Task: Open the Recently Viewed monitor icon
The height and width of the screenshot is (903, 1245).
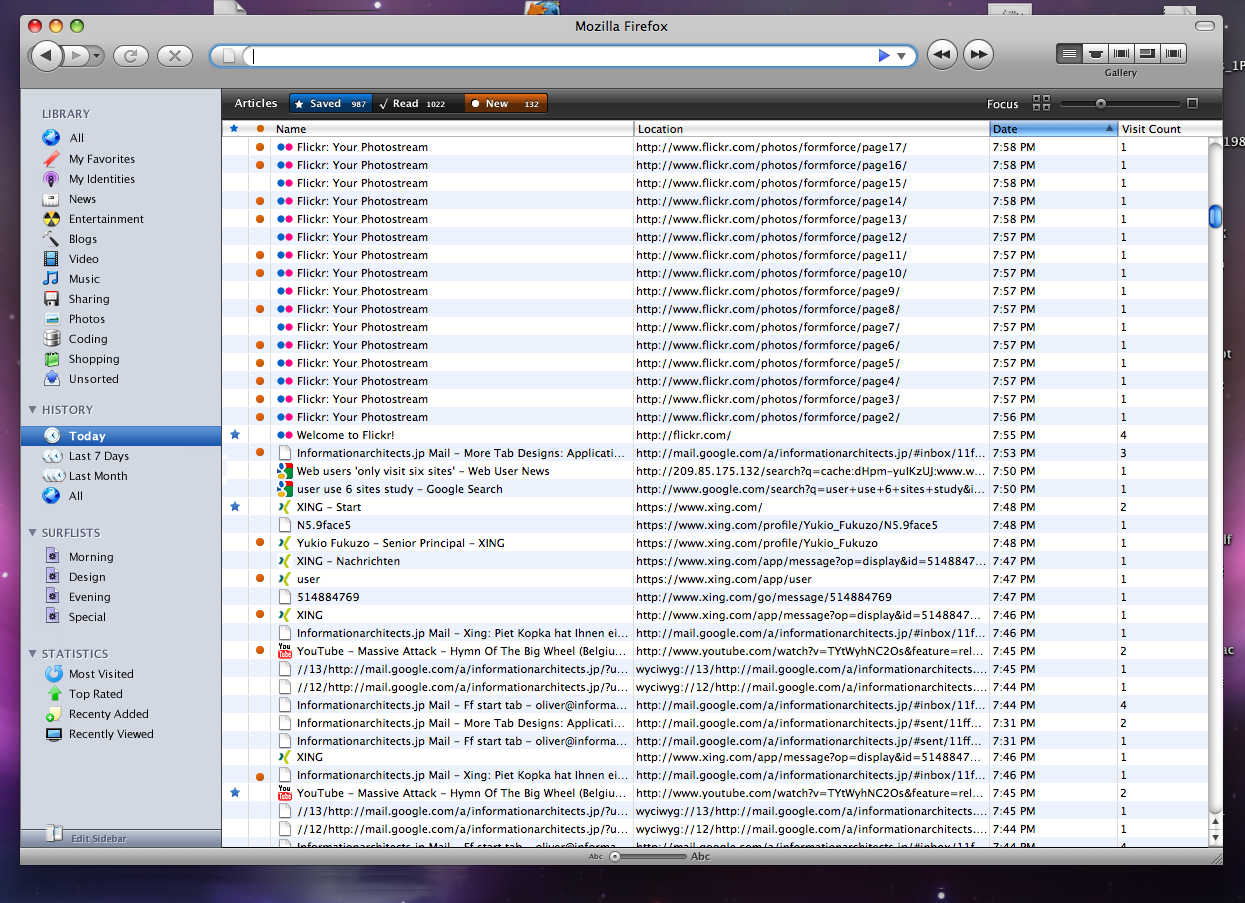Action: tap(54, 733)
